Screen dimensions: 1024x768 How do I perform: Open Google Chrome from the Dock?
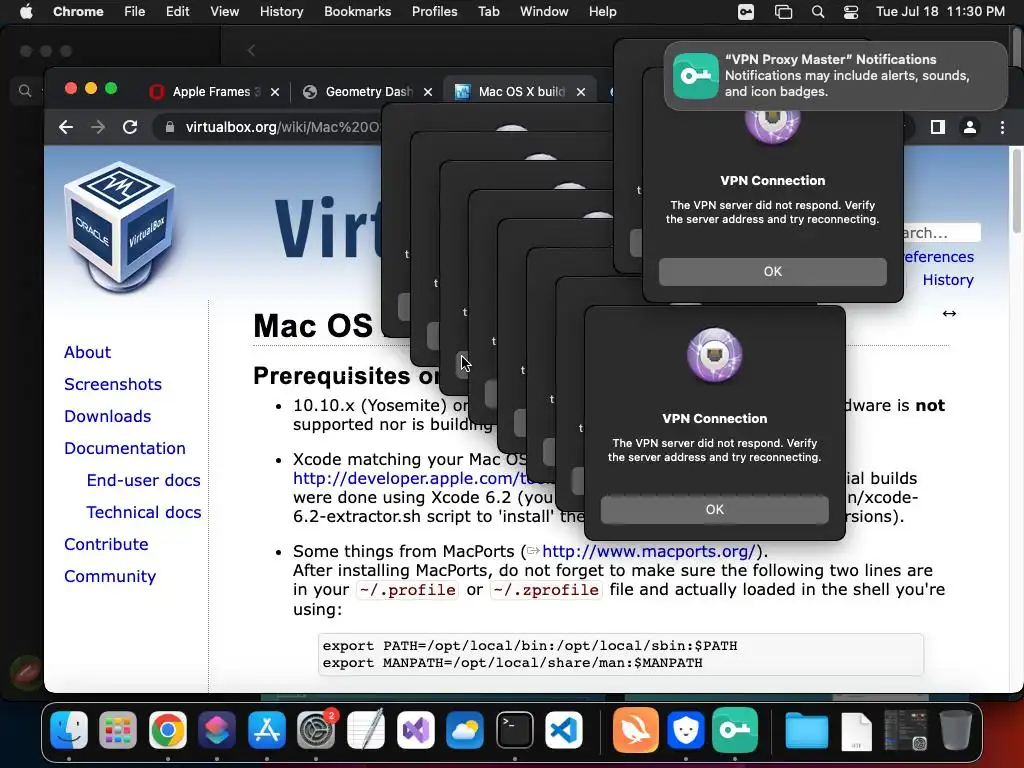[x=168, y=729]
